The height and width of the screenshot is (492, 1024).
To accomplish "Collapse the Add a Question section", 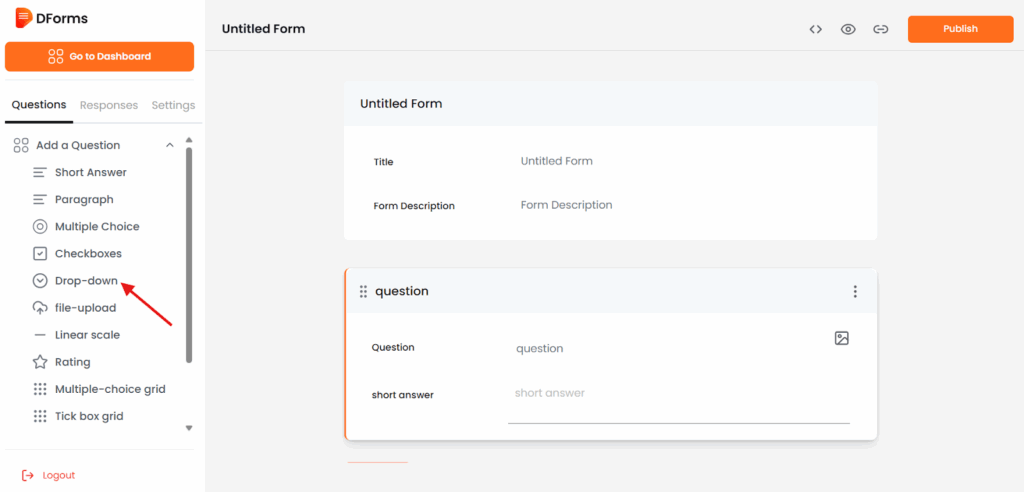I will (170, 145).
